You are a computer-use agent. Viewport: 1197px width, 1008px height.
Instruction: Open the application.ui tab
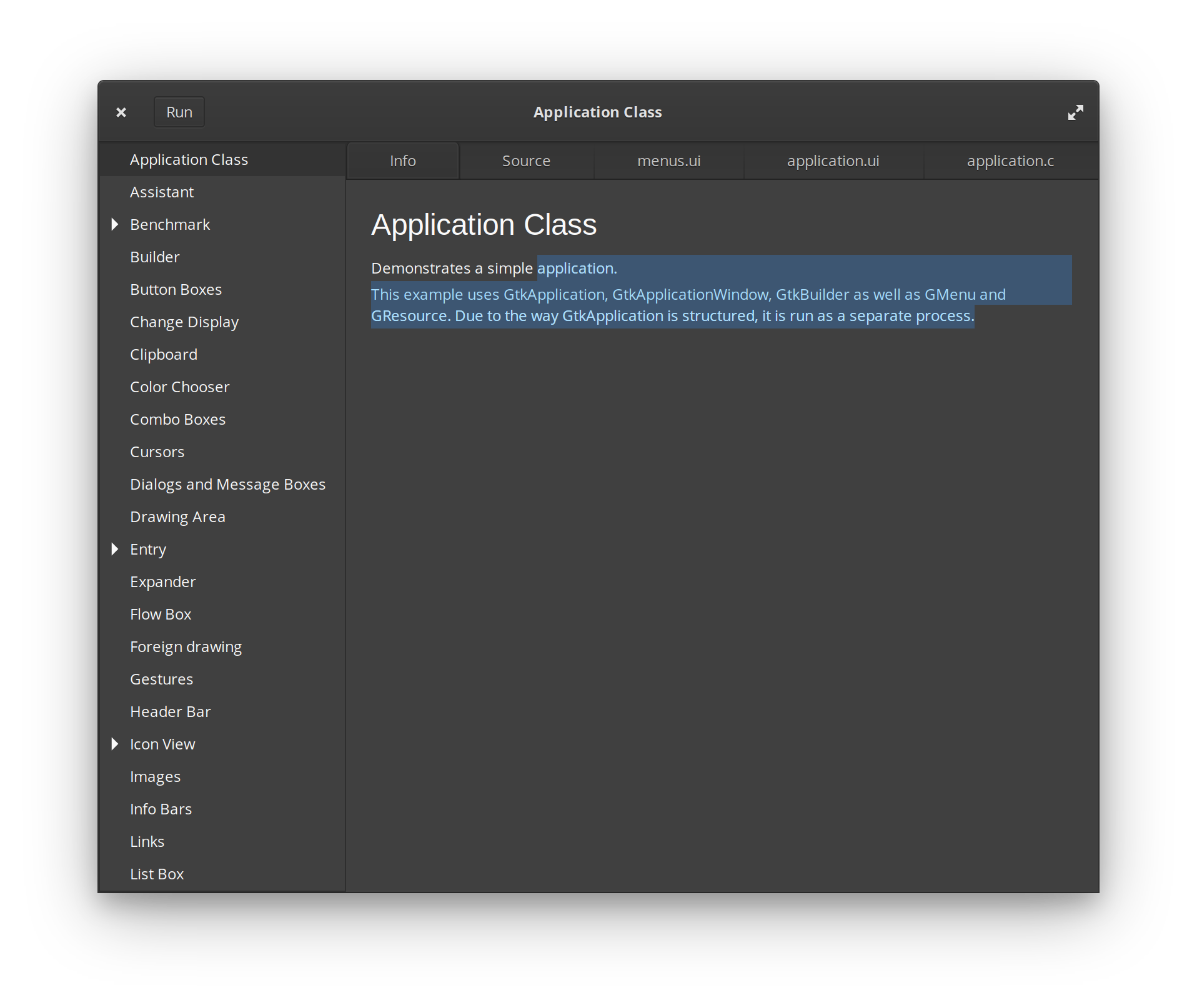pos(833,161)
